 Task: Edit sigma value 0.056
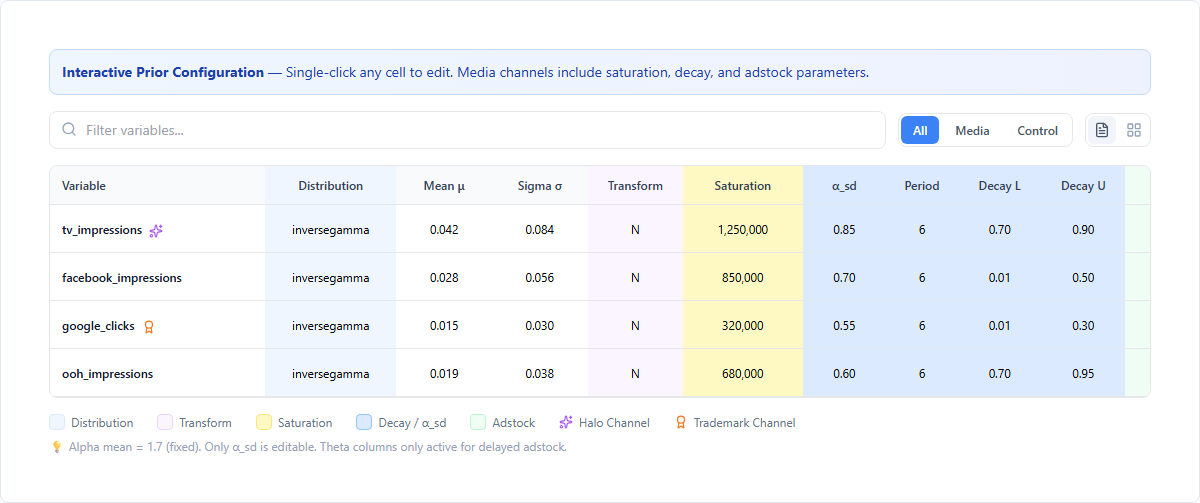(540, 278)
